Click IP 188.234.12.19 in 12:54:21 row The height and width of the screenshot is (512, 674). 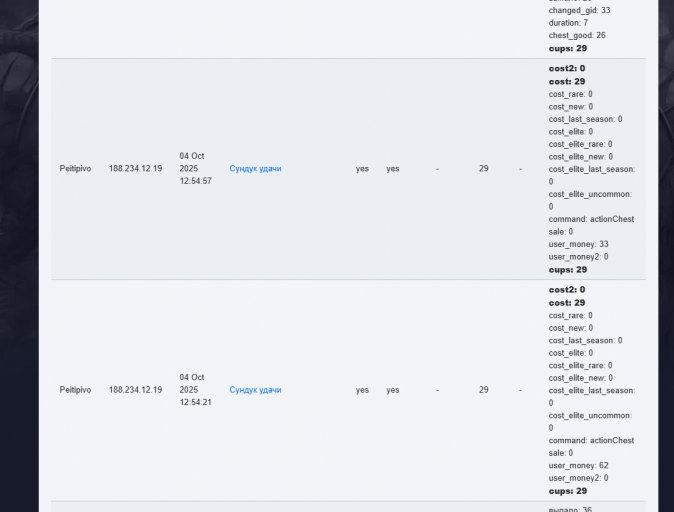pos(135,390)
